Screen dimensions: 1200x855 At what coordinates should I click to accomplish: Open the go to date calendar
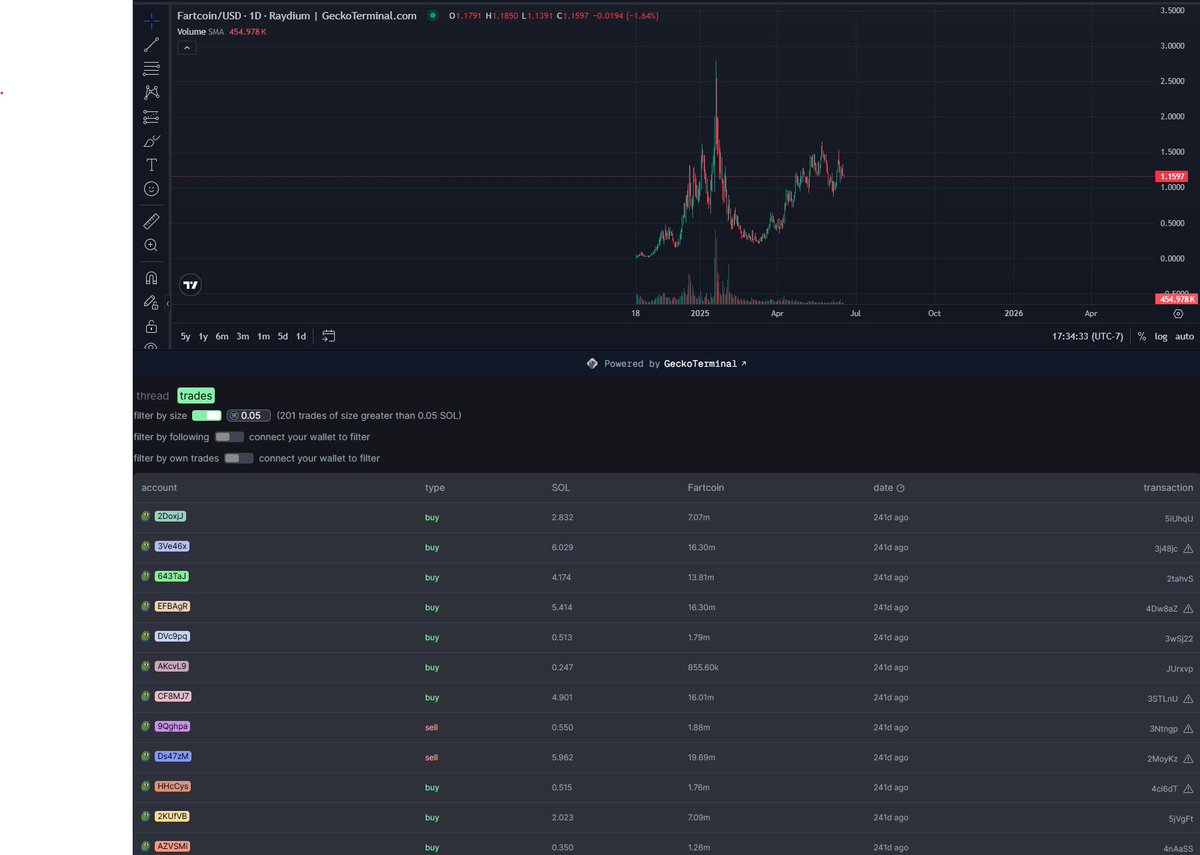tap(328, 336)
